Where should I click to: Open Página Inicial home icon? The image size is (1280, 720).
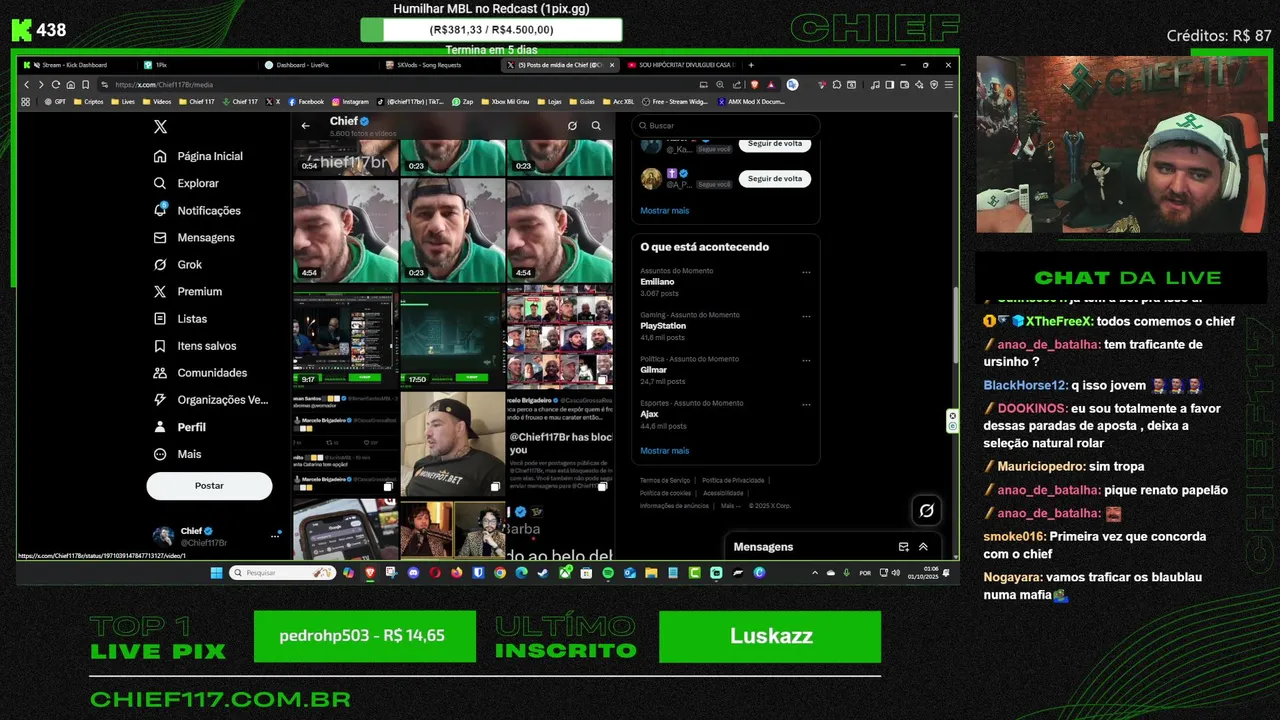point(160,156)
